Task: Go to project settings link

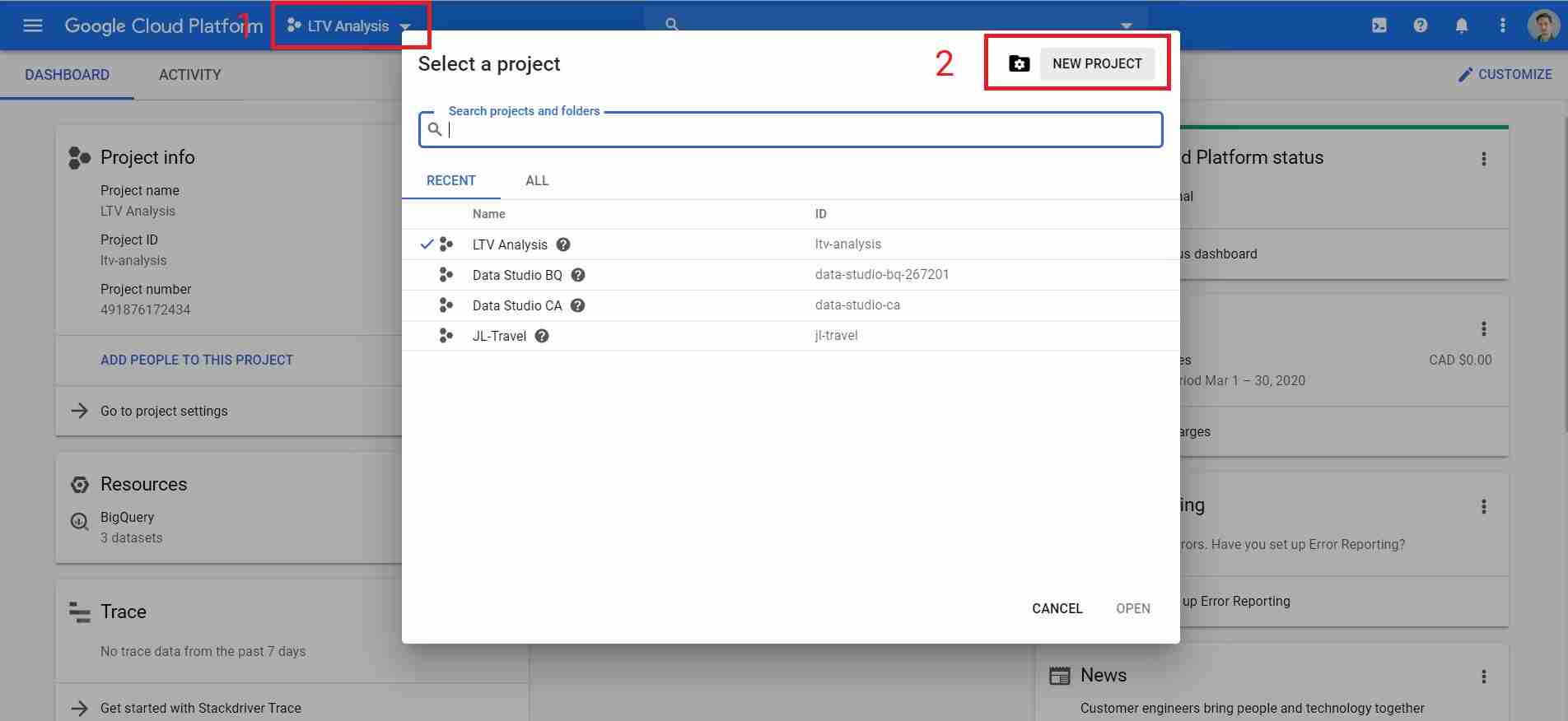Action: click(x=164, y=411)
